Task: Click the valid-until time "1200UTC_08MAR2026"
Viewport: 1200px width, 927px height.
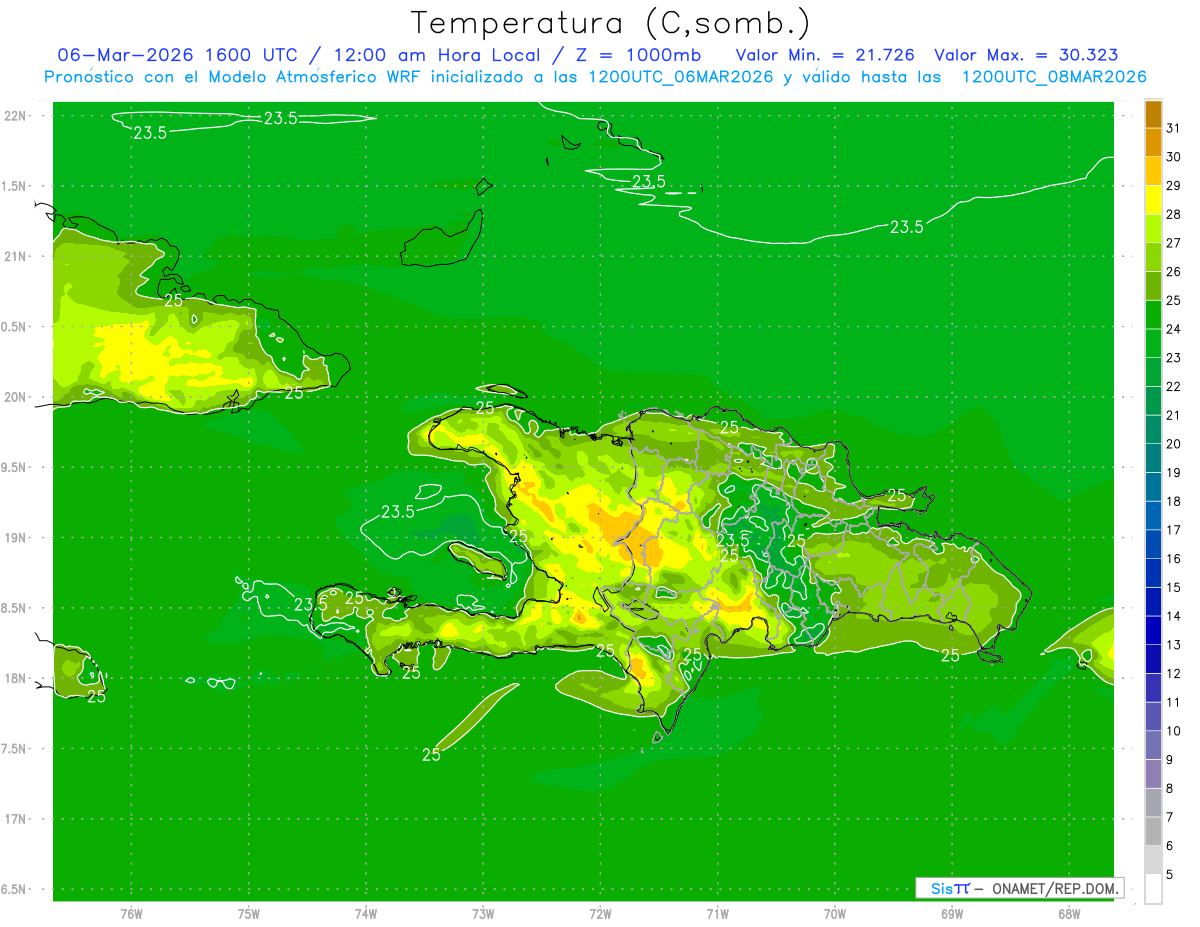Action: point(1054,77)
